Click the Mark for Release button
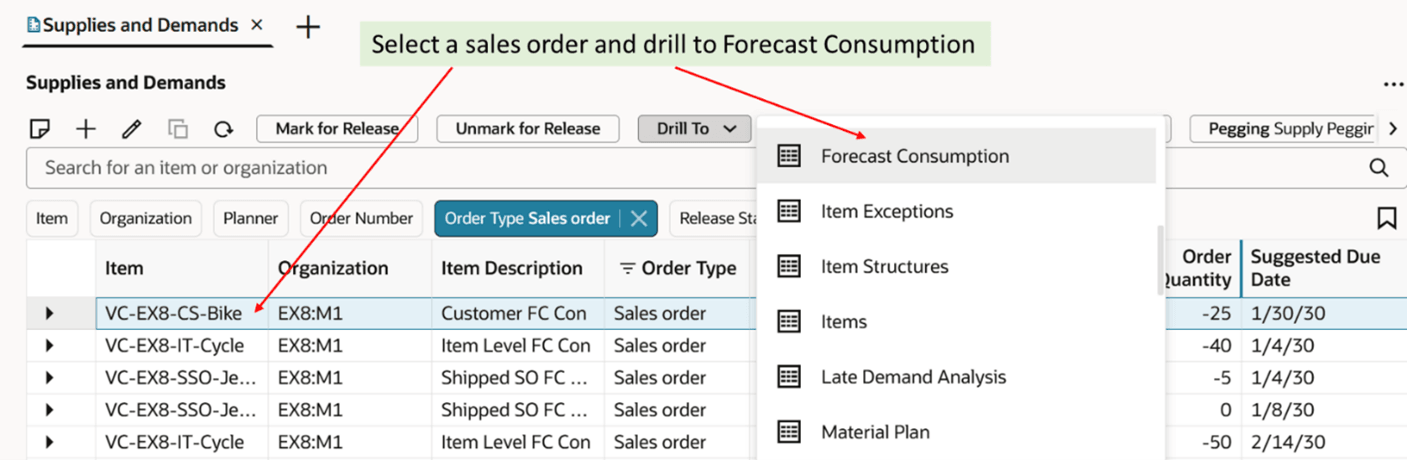Image resolution: width=1407 pixels, height=460 pixels. (337, 129)
